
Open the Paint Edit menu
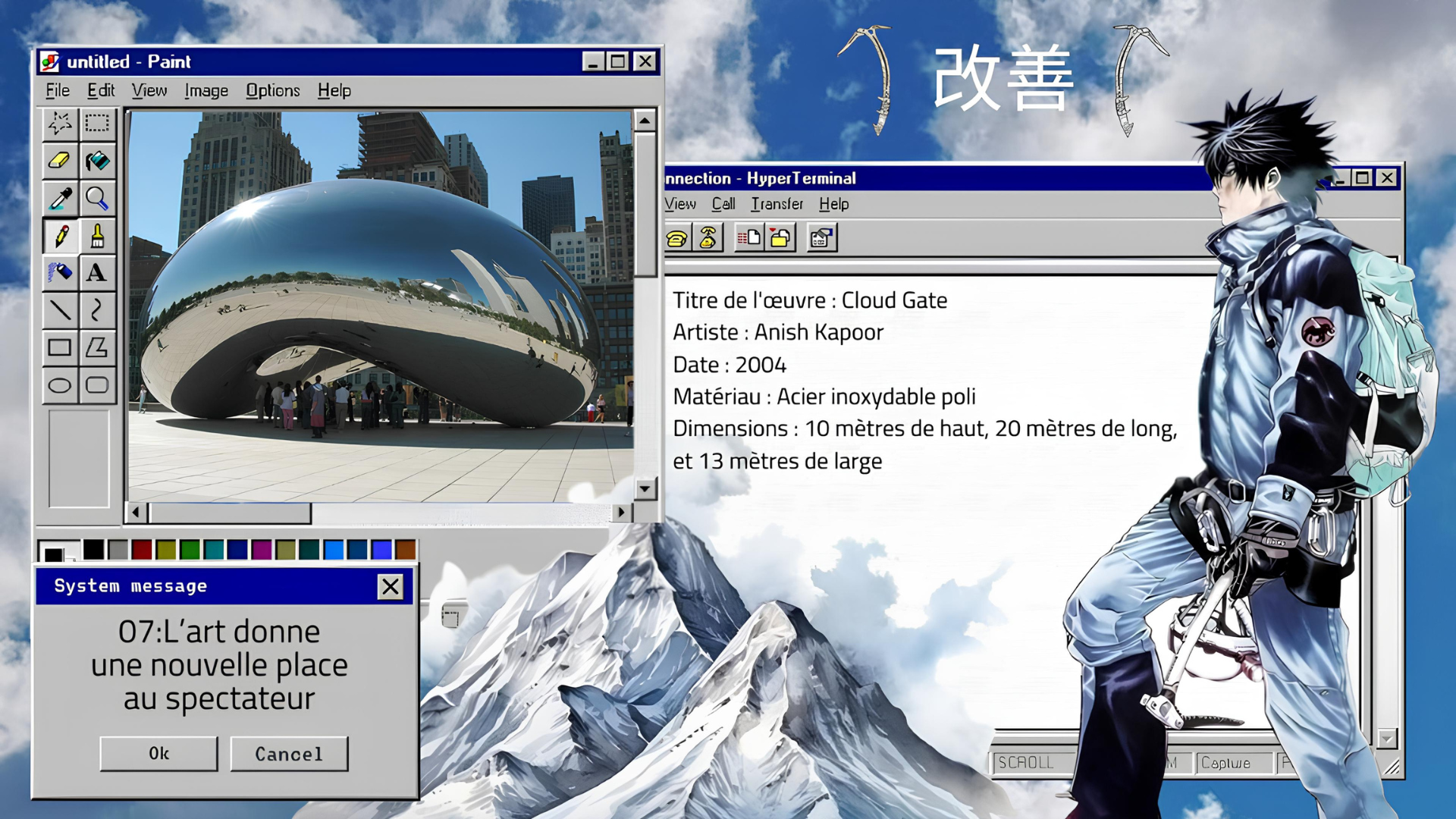101,91
